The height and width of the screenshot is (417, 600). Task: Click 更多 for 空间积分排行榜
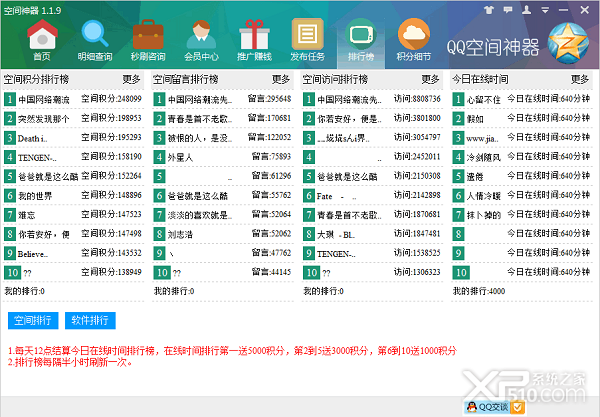coord(132,79)
